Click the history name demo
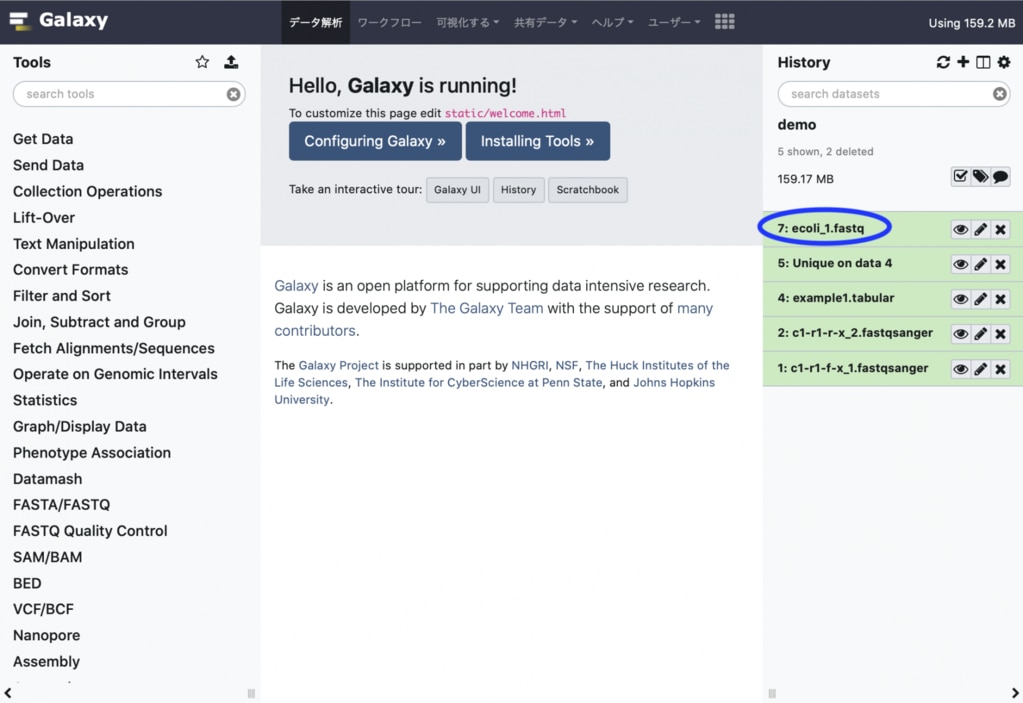1023x703 pixels. [x=797, y=125]
